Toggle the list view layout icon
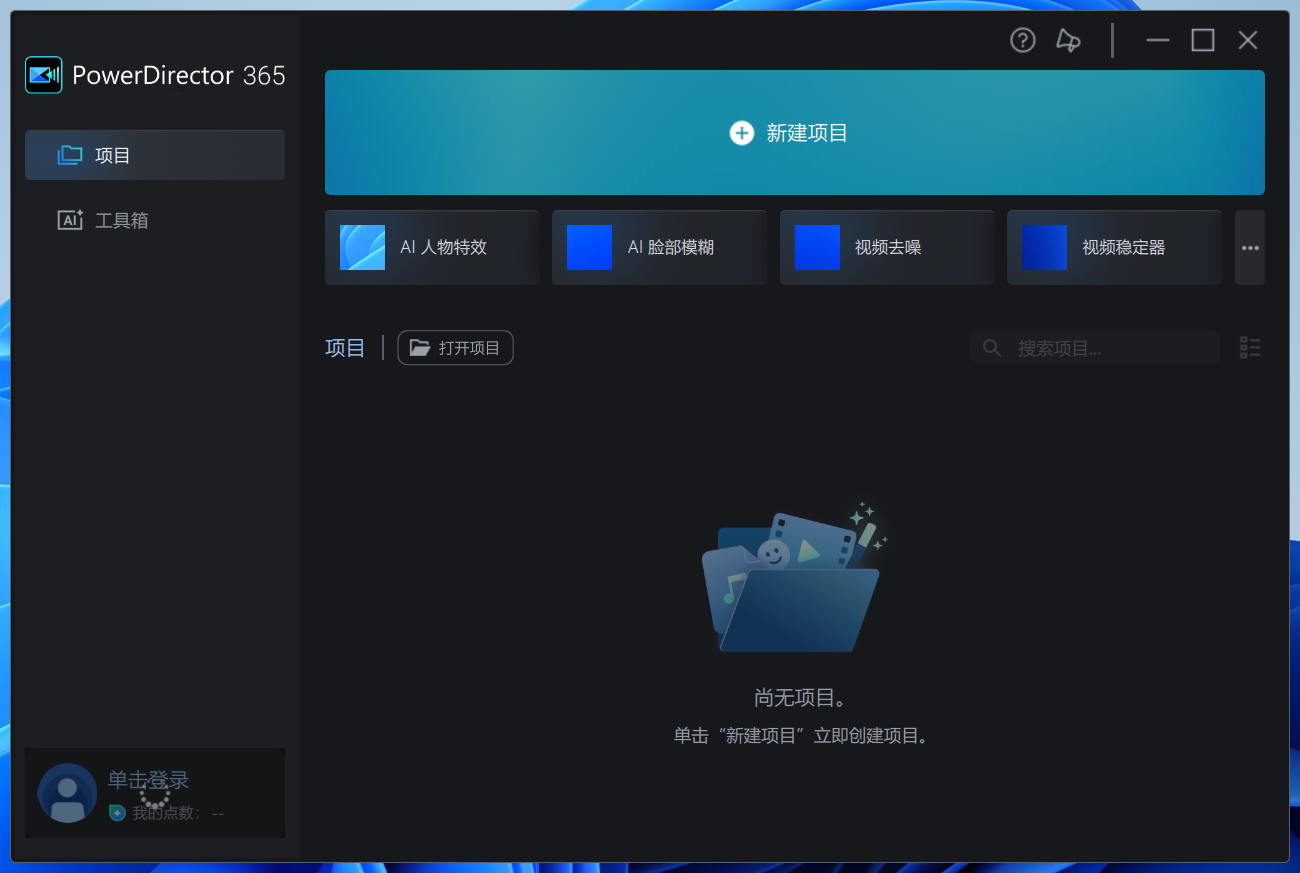The height and width of the screenshot is (873, 1300). click(1250, 348)
